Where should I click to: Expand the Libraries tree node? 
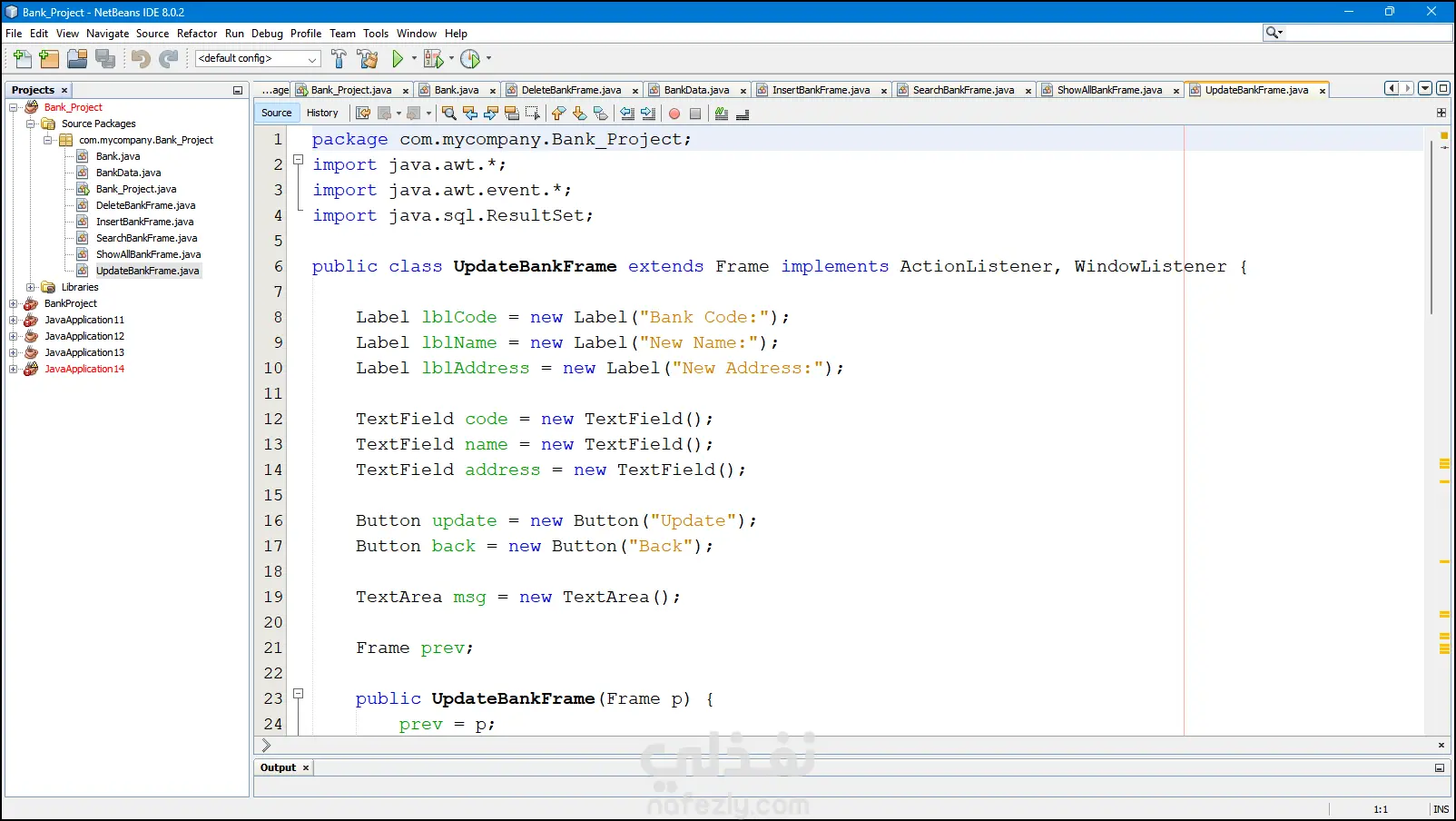click(x=31, y=287)
